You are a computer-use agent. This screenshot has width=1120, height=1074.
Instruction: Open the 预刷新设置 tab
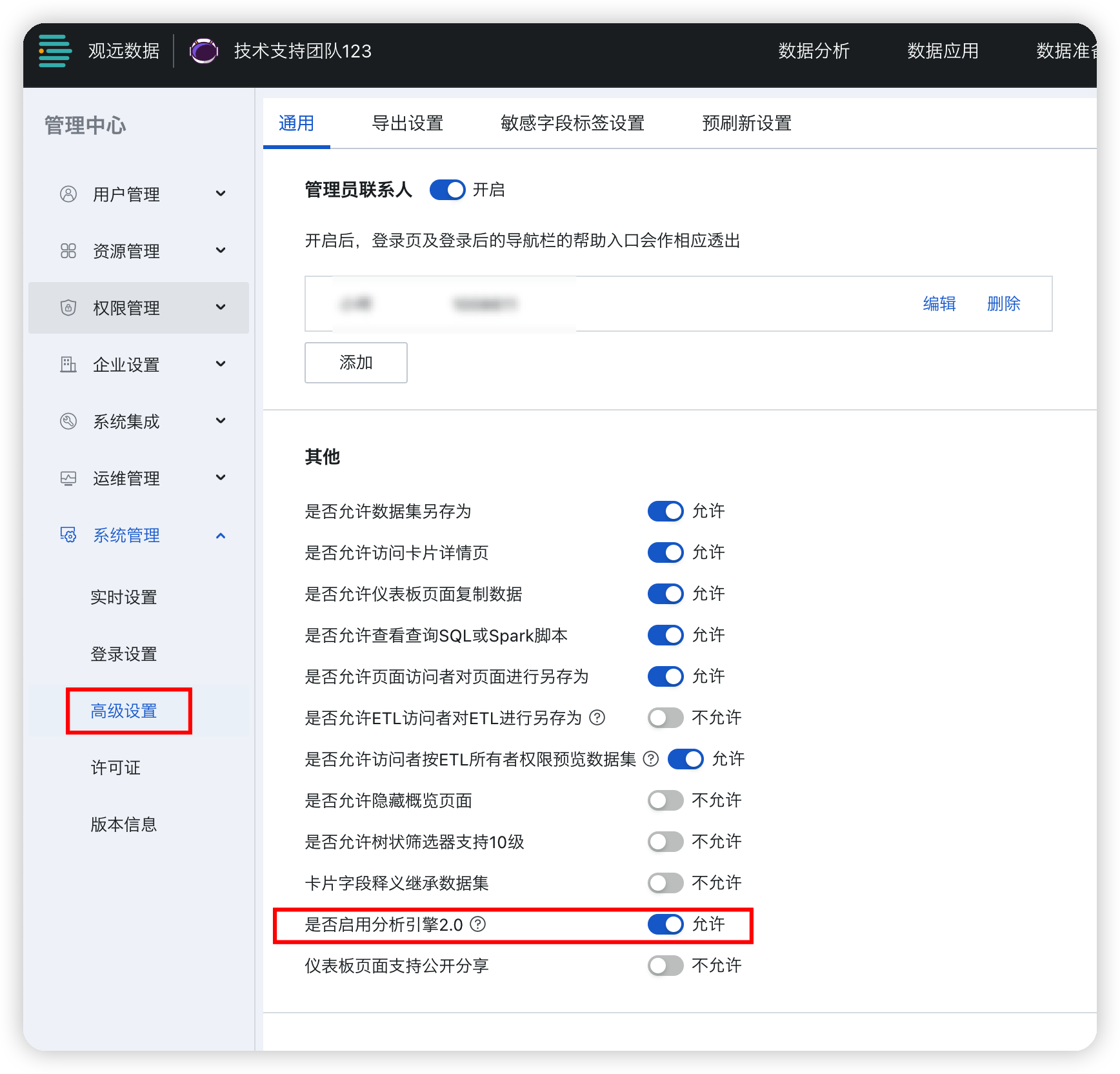tap(747, 123)
